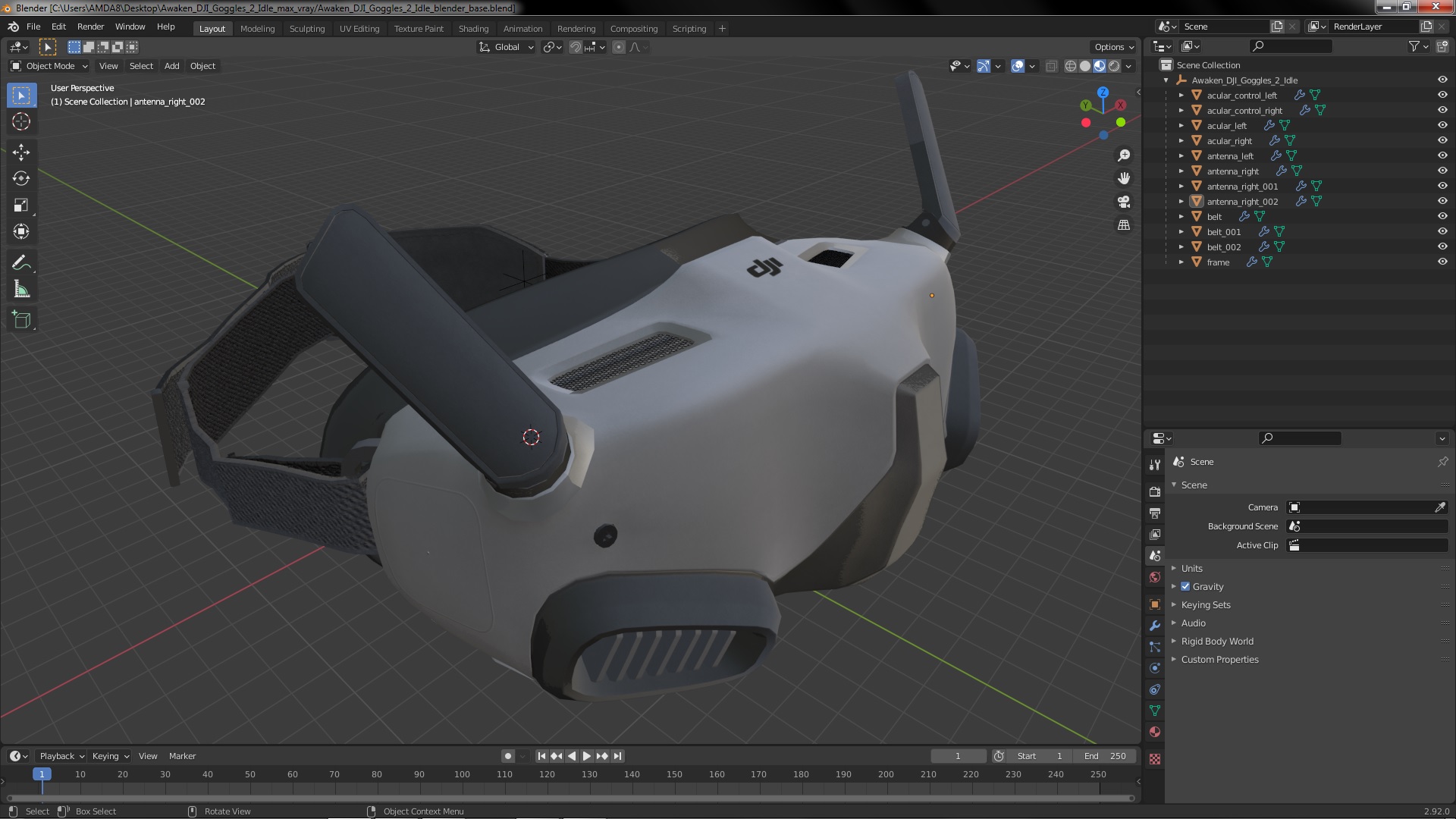1456x819 pixels.
Task: Toggle the Gravity checkbox
Action: (1185, 586)
